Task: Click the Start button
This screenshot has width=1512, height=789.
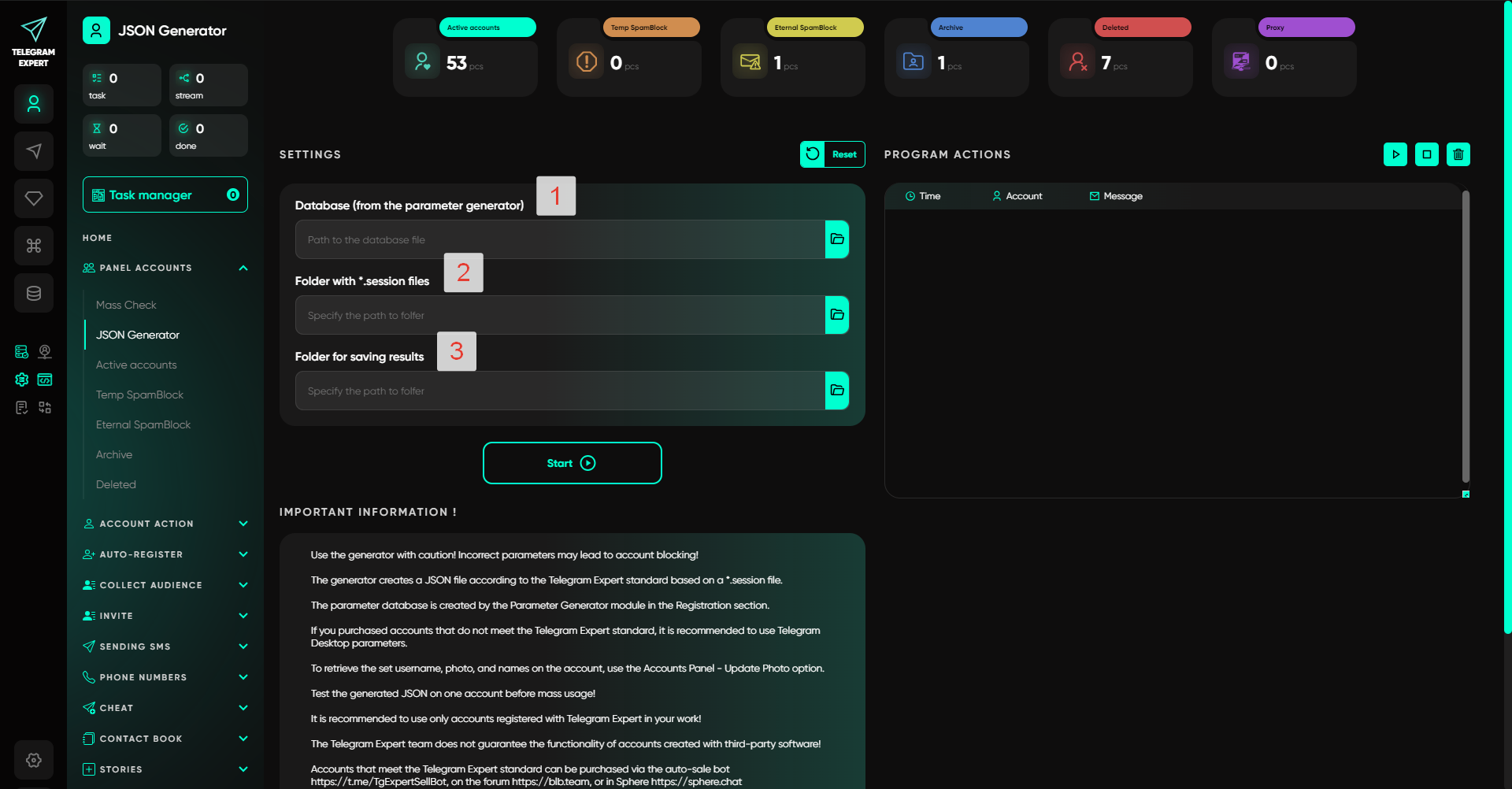Action: 572,463
